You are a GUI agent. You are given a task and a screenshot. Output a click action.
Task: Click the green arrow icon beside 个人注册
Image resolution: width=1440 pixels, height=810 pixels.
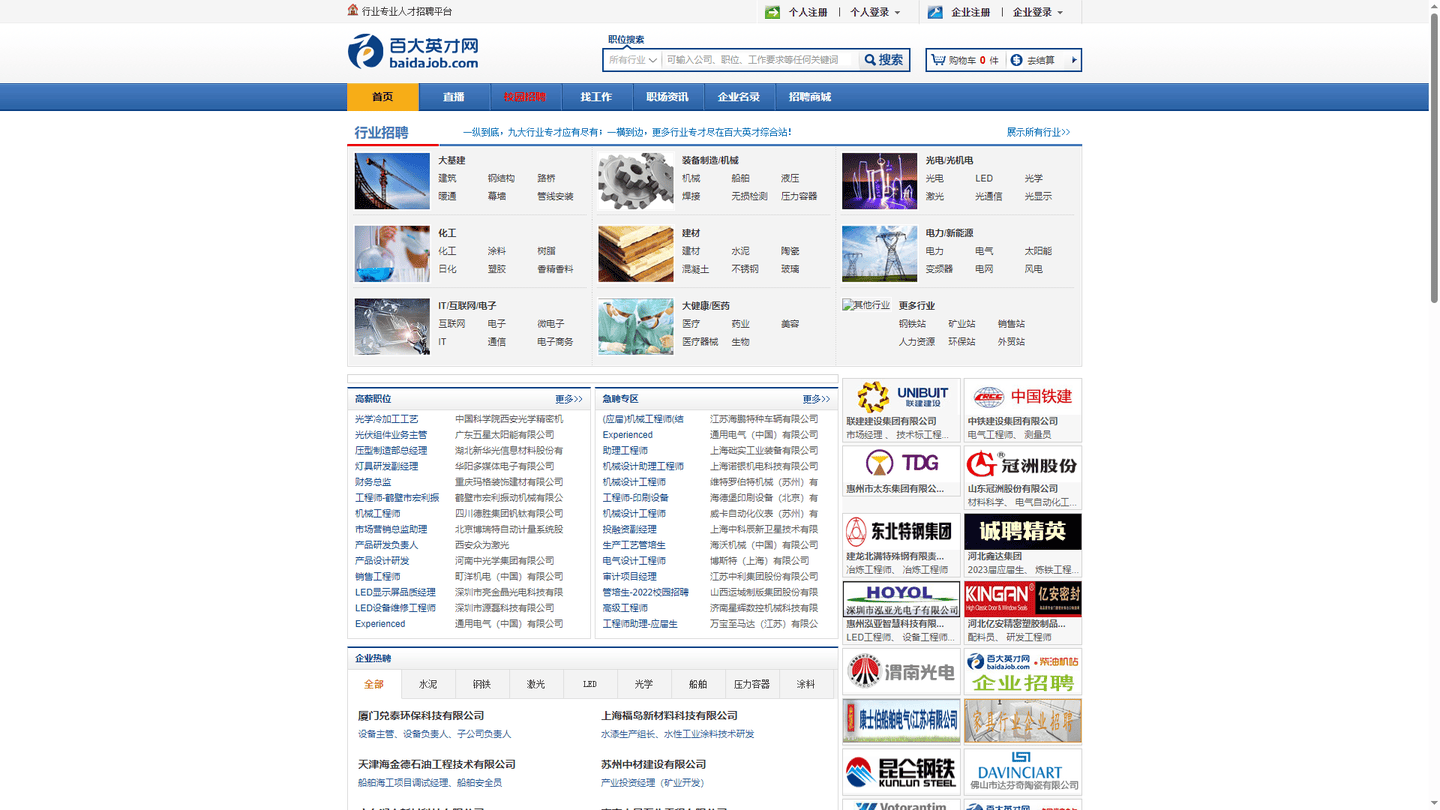point(772,12)
